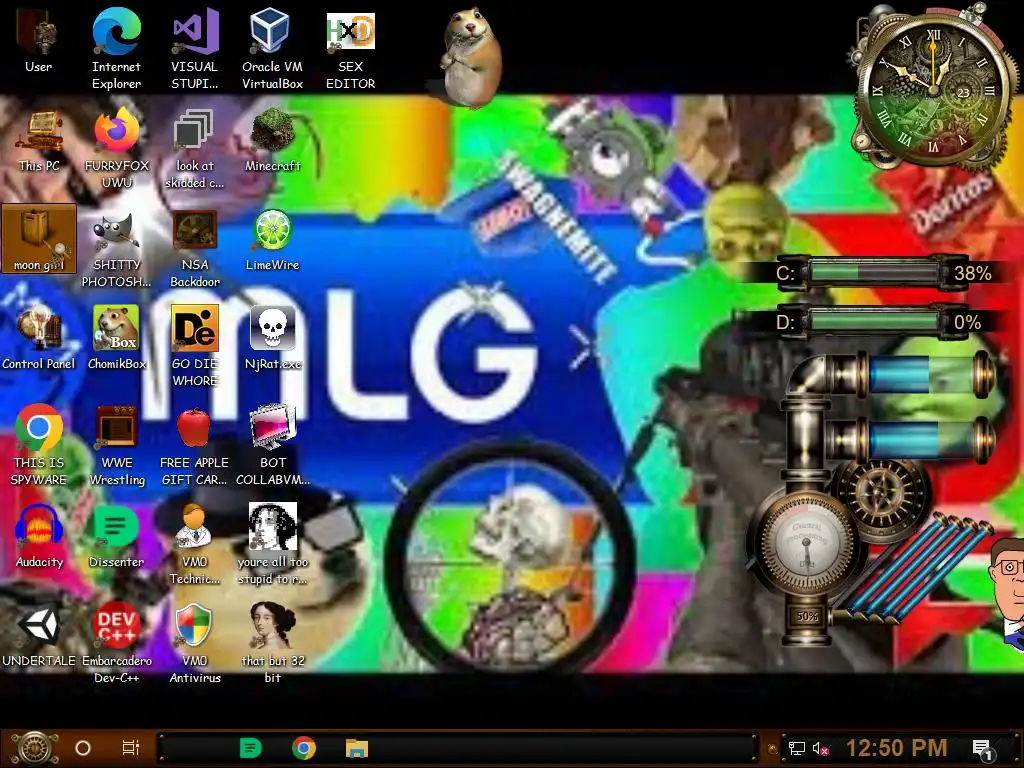Click the network tray icon
1024x768 pixels.
[796, 748]
